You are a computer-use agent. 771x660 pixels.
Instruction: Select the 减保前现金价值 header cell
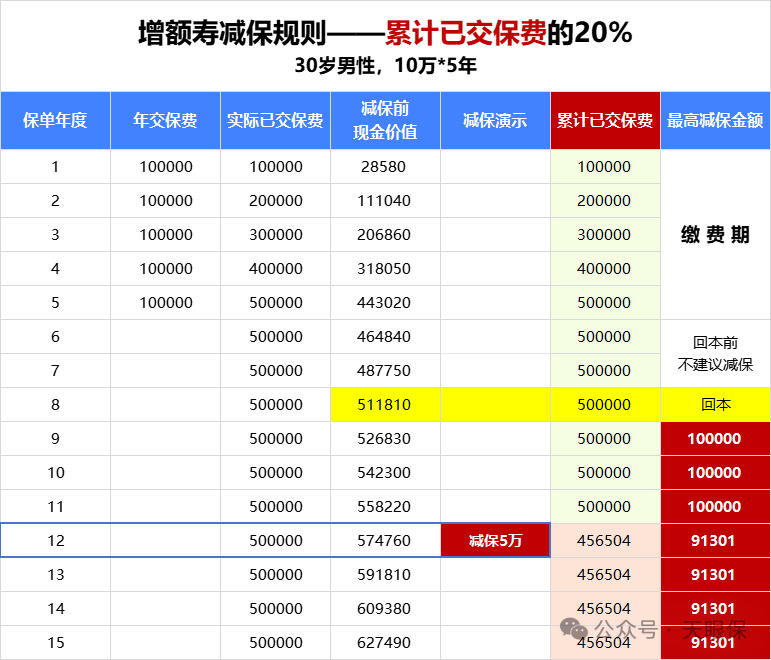click(x=385, y=120)
